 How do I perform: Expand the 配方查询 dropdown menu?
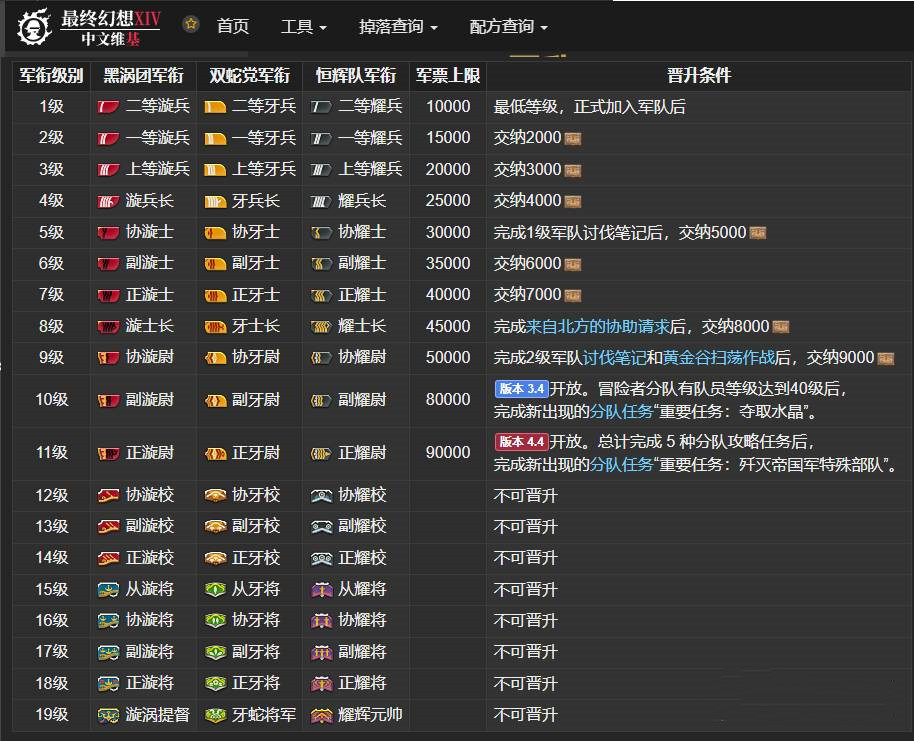(x=508, y=27)
